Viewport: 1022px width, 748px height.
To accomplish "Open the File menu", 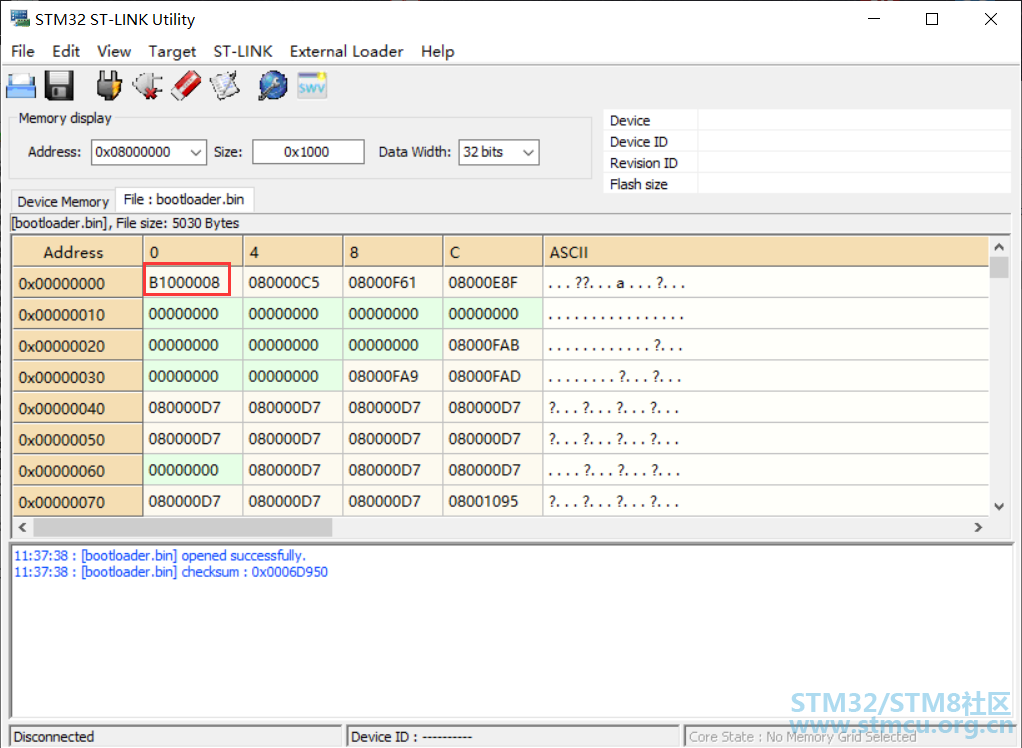I will (23, 51).
